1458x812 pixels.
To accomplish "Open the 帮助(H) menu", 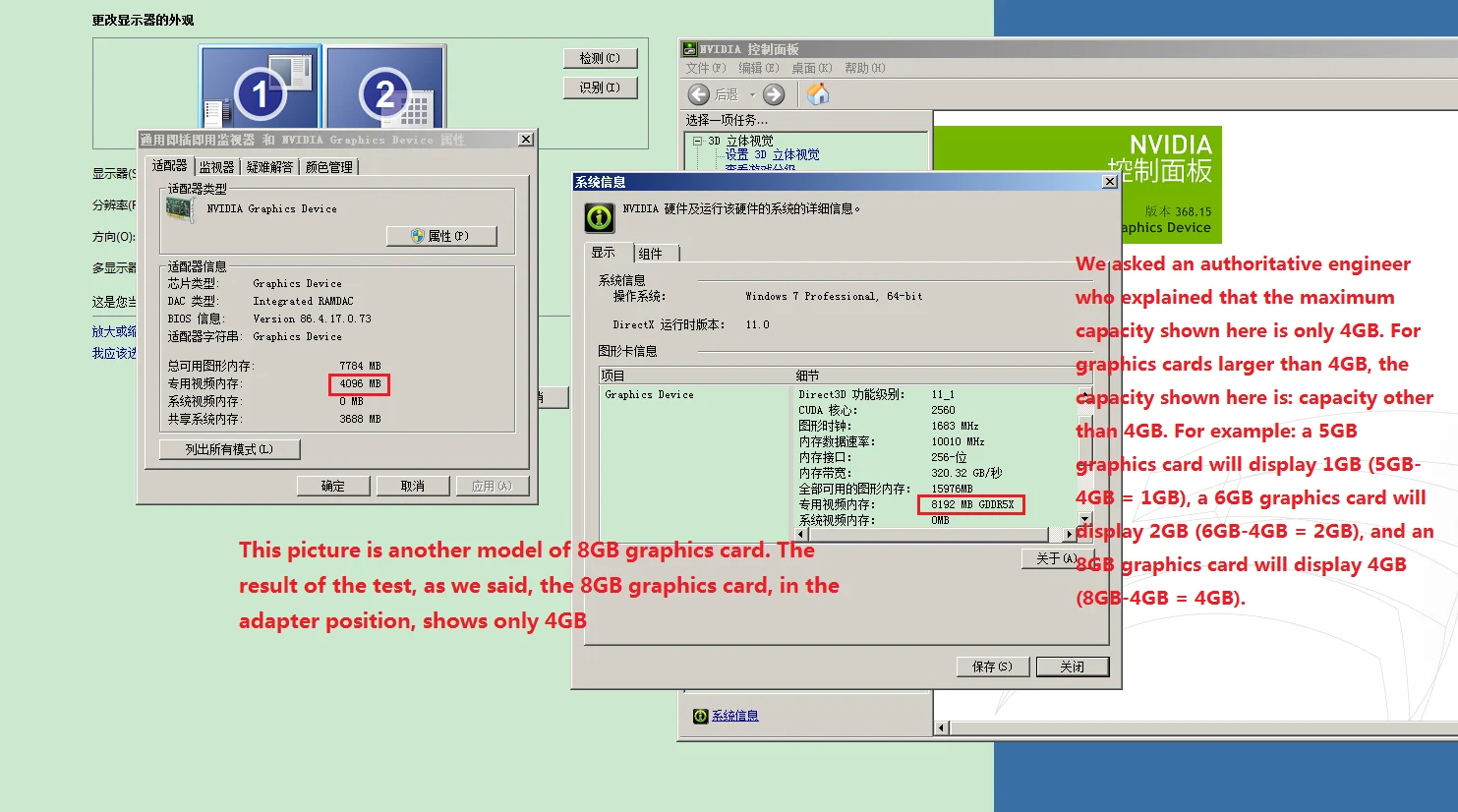I will click(865, 68).
